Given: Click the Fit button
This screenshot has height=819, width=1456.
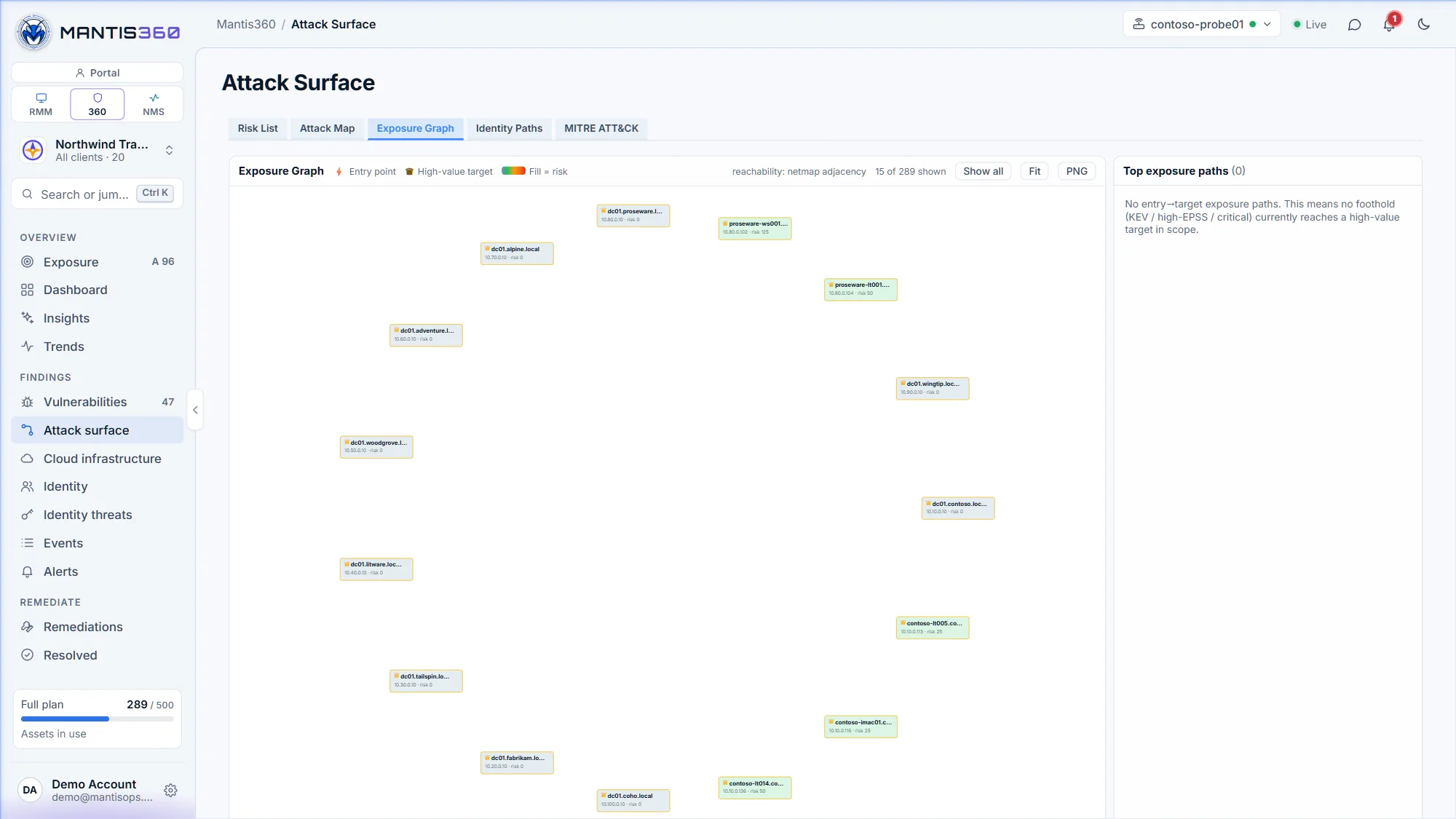Looking at the screenshot, I should point(1034,172).
